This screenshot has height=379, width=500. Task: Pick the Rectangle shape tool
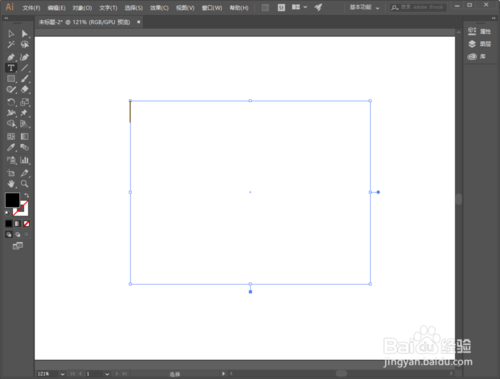pos(11,79)
